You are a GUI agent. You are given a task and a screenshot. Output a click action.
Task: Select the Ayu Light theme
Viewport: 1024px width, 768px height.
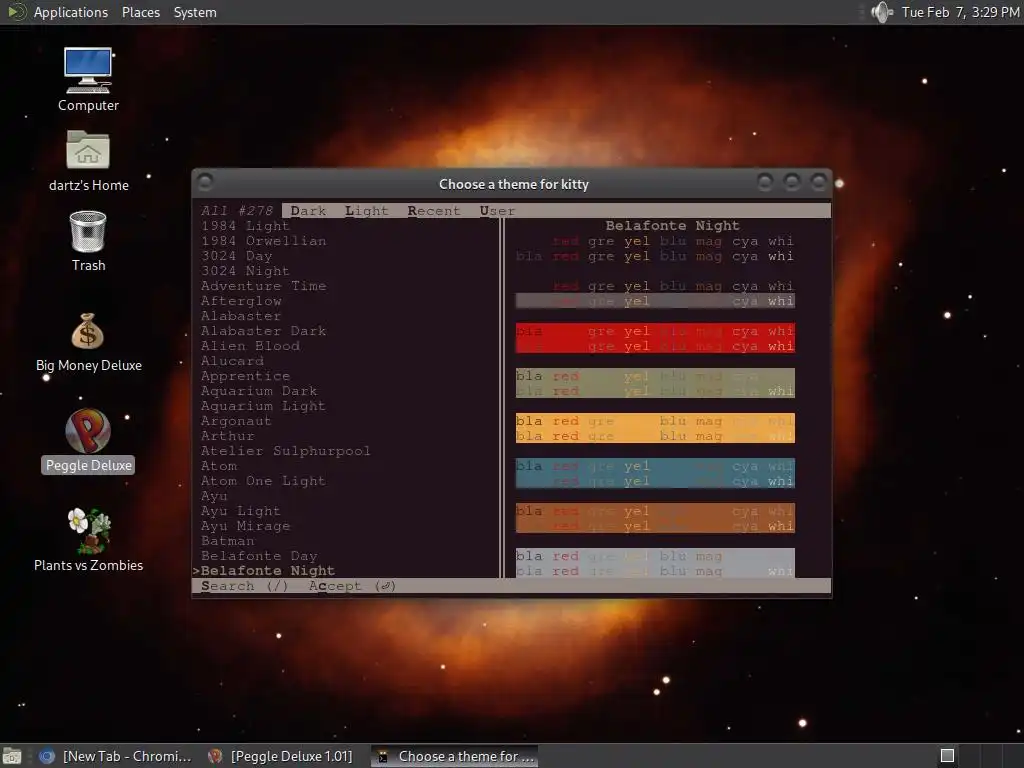pyautogui.click(x=240, y=511)
